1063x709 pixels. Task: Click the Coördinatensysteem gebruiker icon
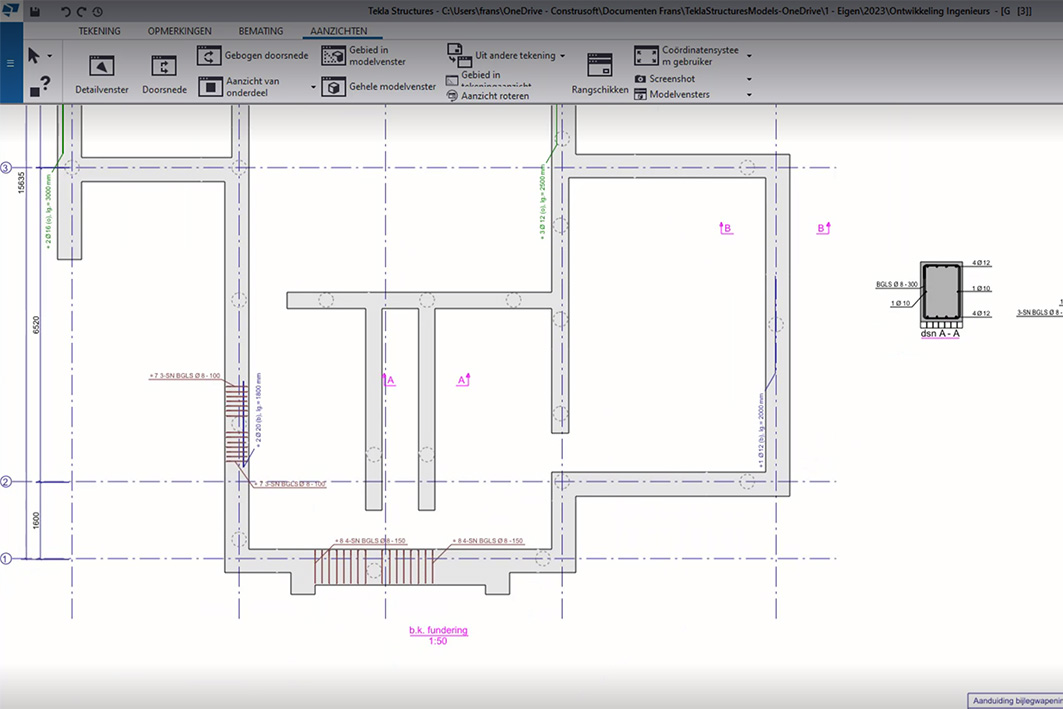click(646, 56)
